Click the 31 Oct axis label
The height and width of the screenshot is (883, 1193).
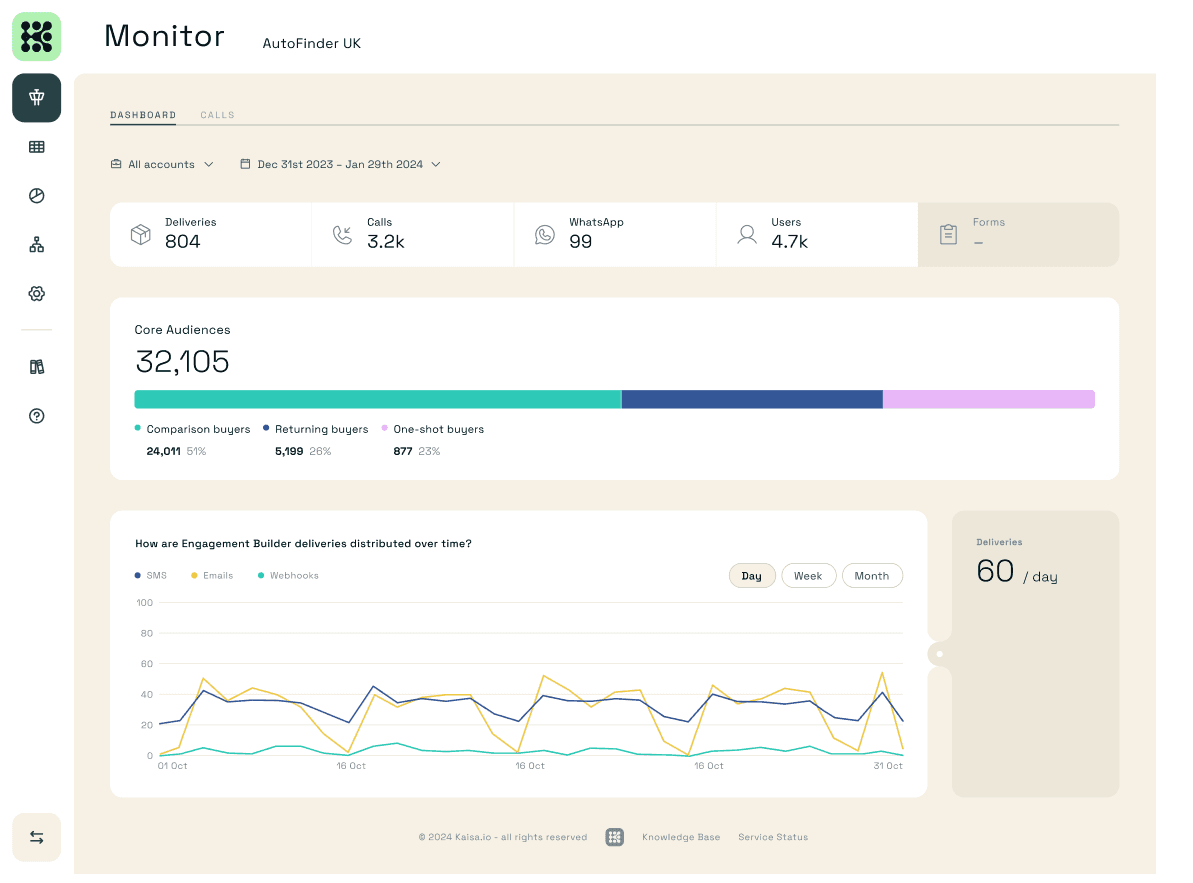coord(888,766)
